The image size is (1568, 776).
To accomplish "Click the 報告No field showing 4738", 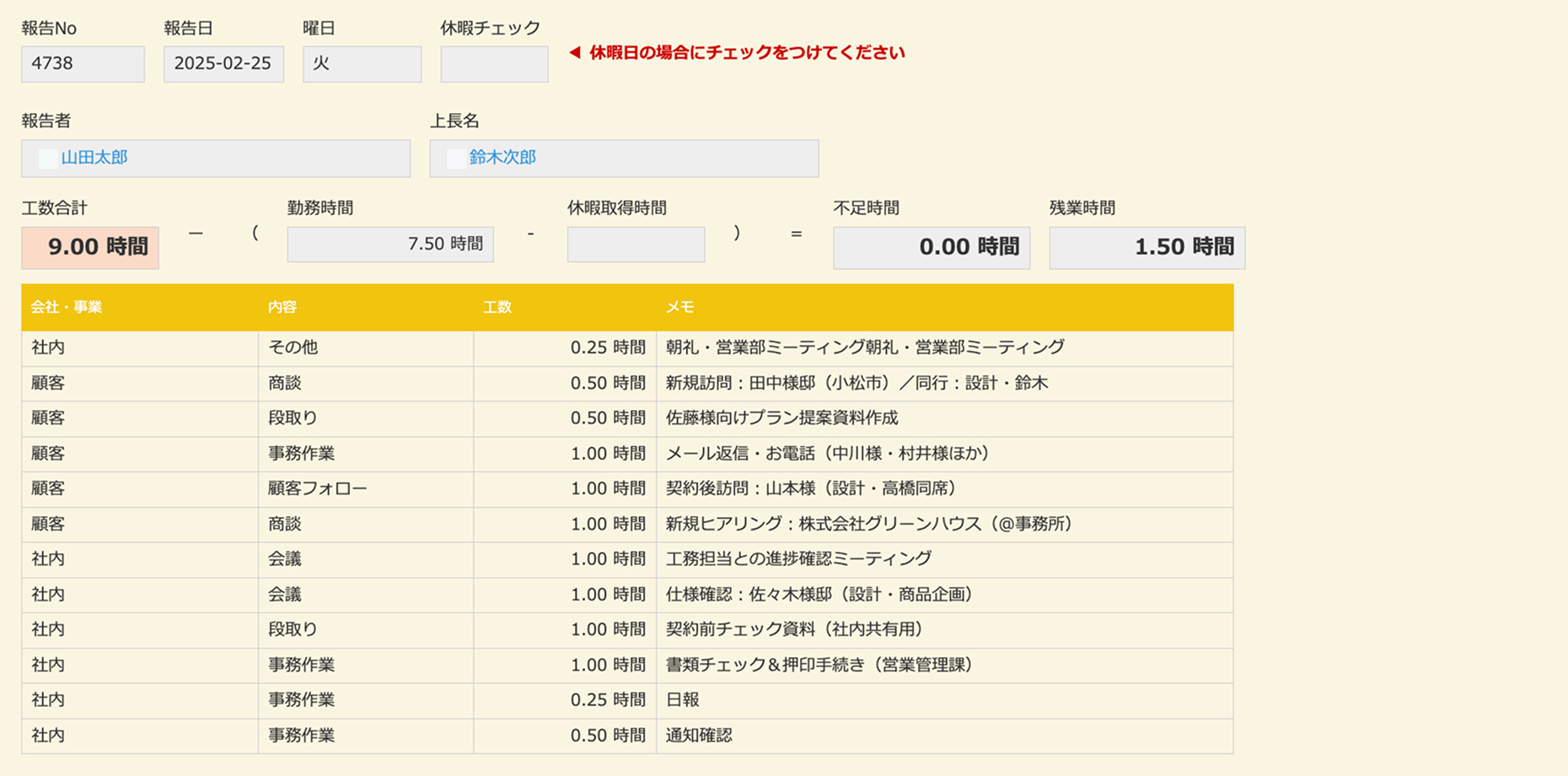I will (x=83, y=64).
